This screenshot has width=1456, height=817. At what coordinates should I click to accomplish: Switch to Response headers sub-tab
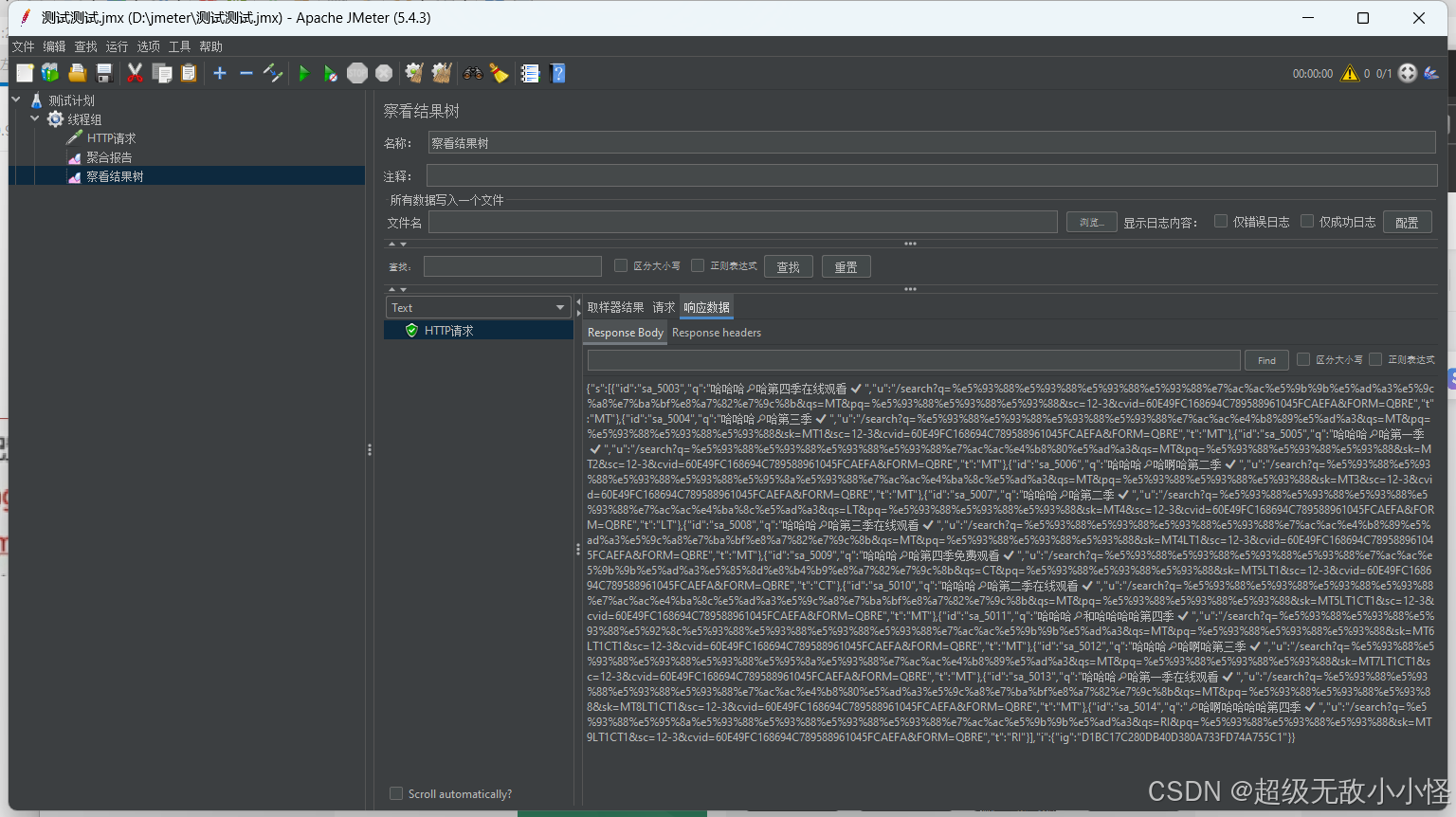[717, 333]
